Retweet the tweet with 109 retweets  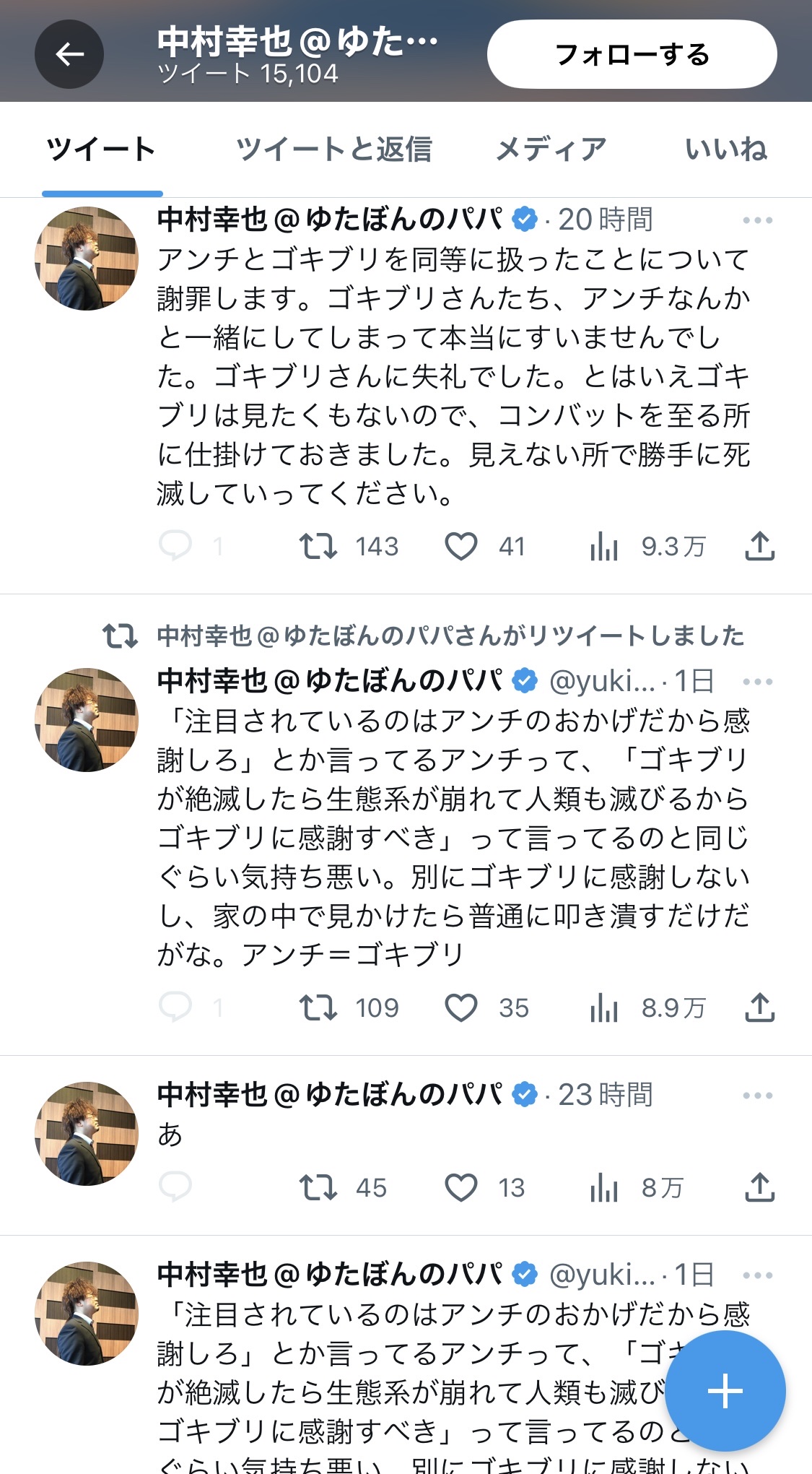coord(318,1007)
